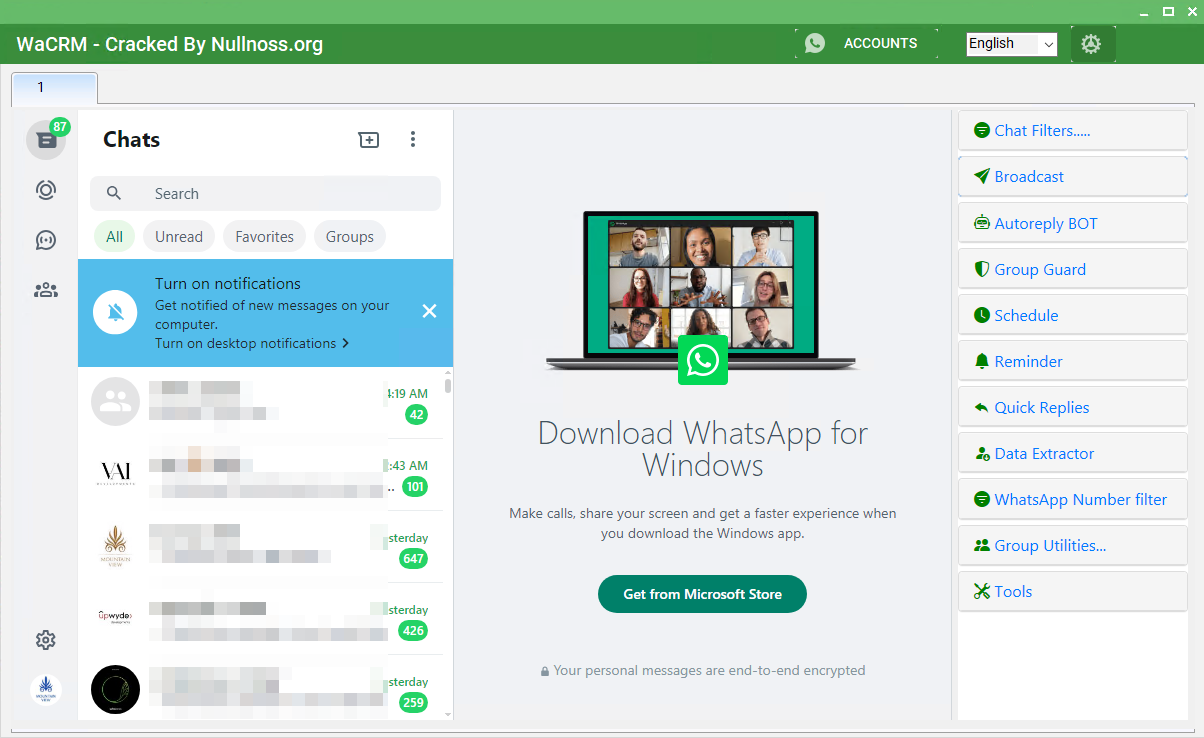
Task: Click the muted bell notification icon
Action: tap(115, 313)
